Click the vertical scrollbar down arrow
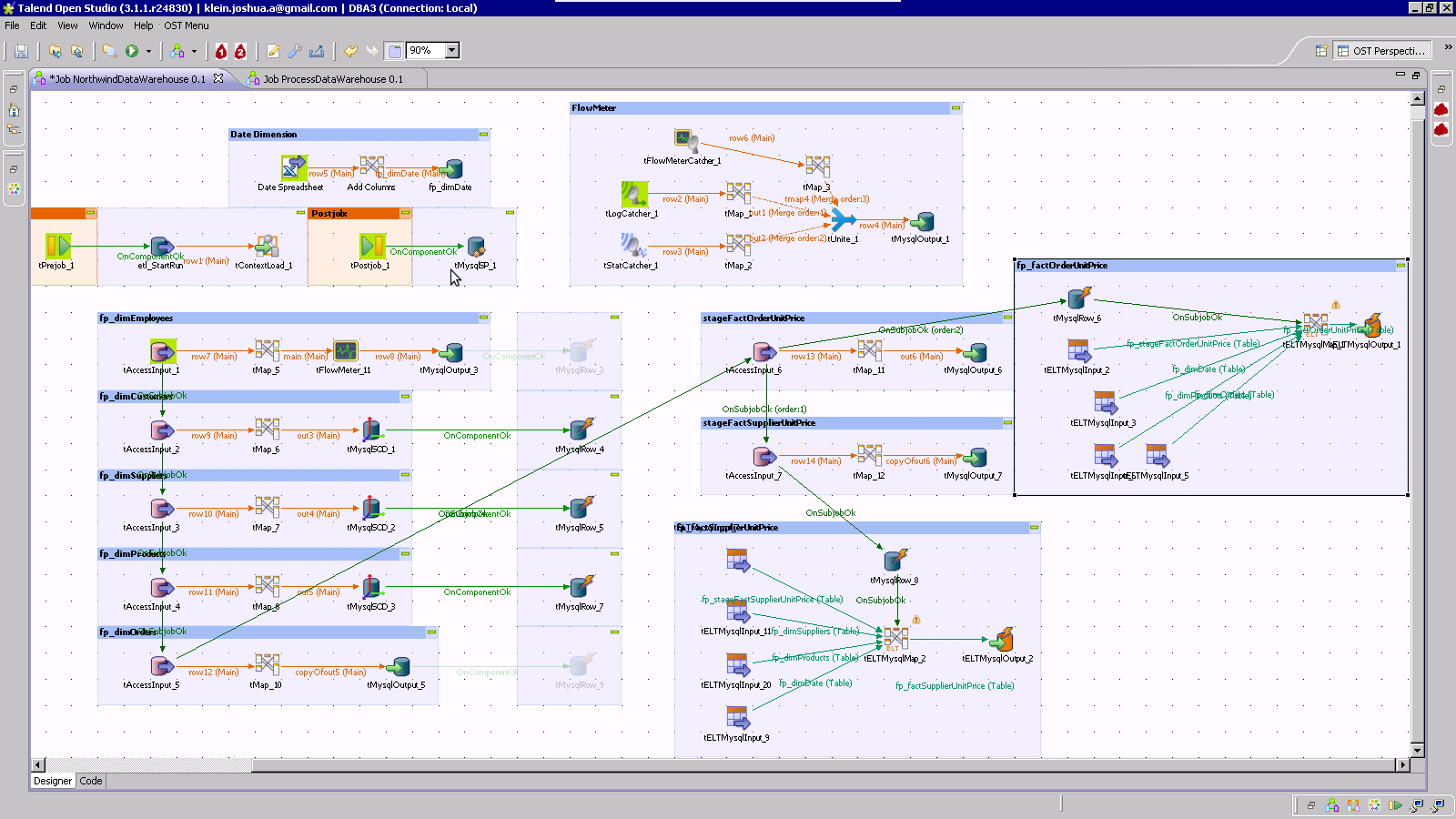Image resolution: width=1456 pixels, height=819 pixels. pyautogui.click(x=1418, y=751)
